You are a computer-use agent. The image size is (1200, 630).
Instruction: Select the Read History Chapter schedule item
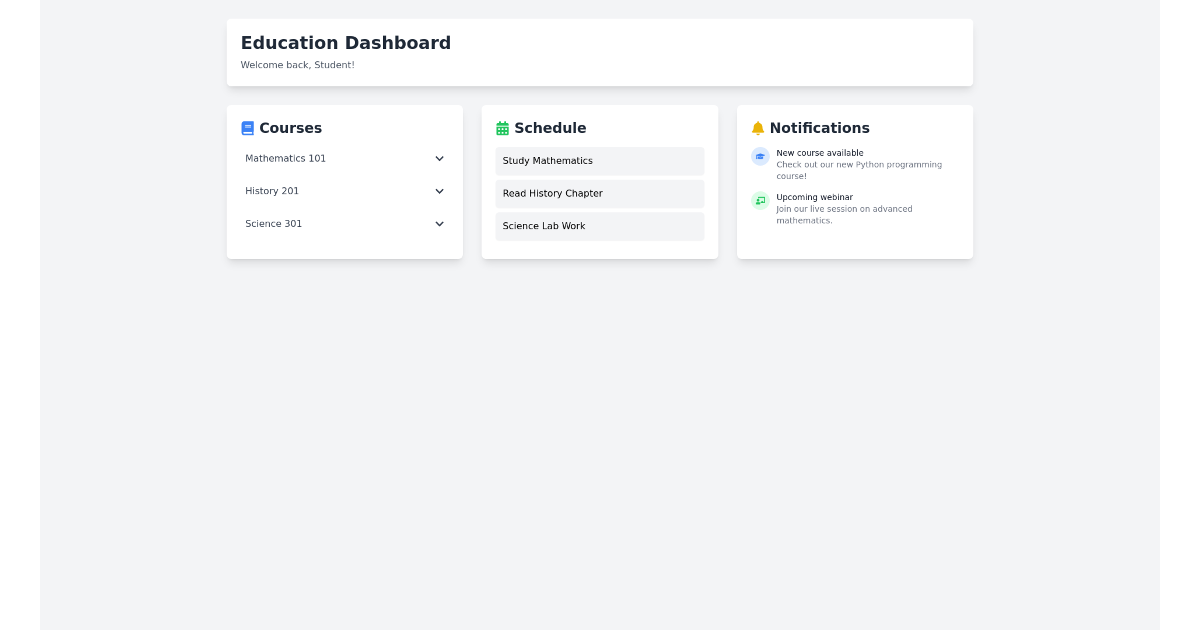tap(599, 193)
